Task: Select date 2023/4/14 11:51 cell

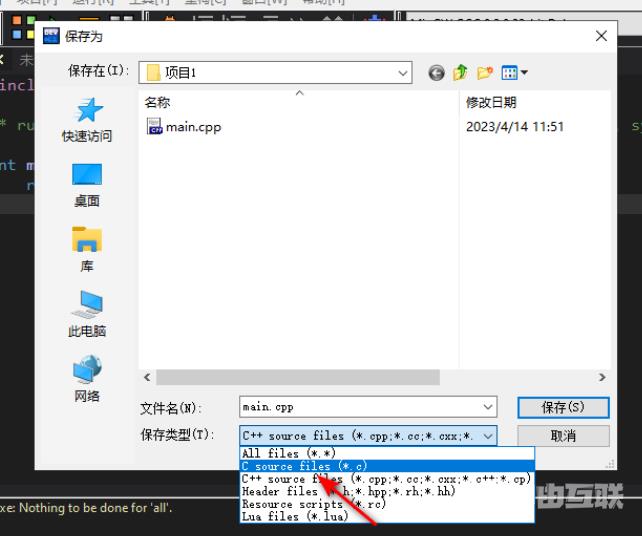Action: pos(515,127)
